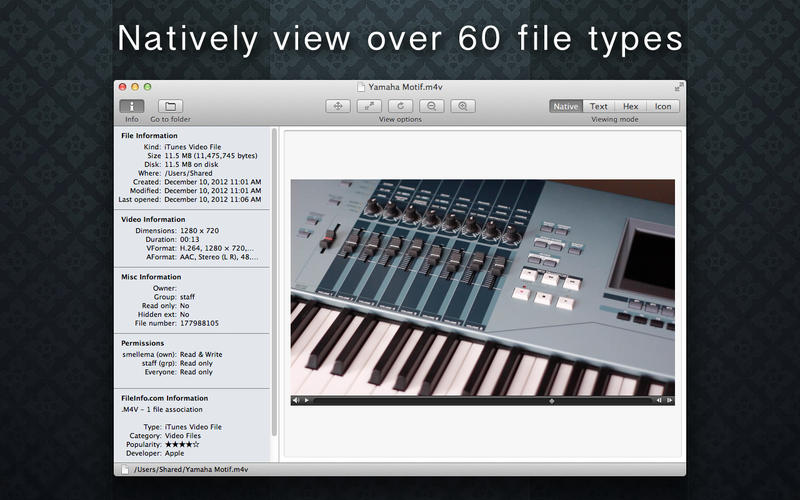Click the file path in status bar
This screenshot has height=500, width=800.
point(190,468)
